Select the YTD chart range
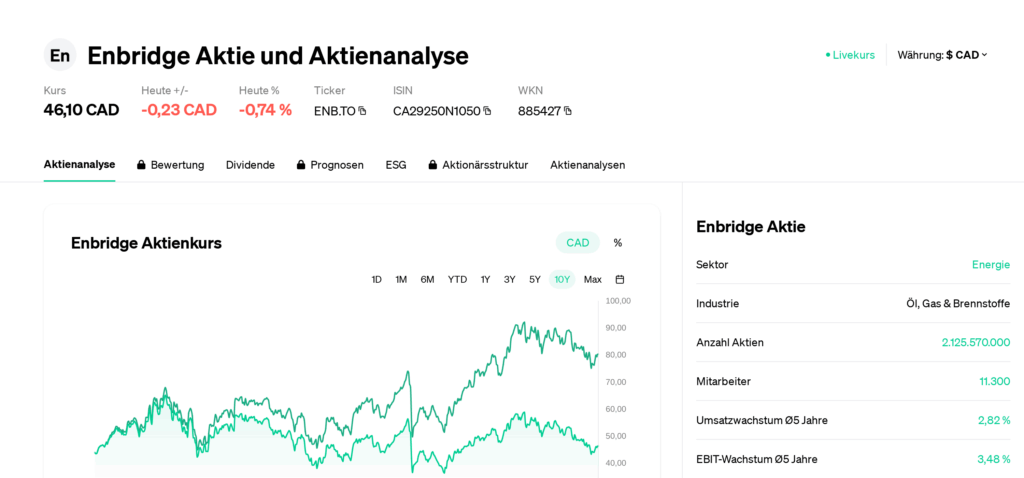 pos(457,279)
